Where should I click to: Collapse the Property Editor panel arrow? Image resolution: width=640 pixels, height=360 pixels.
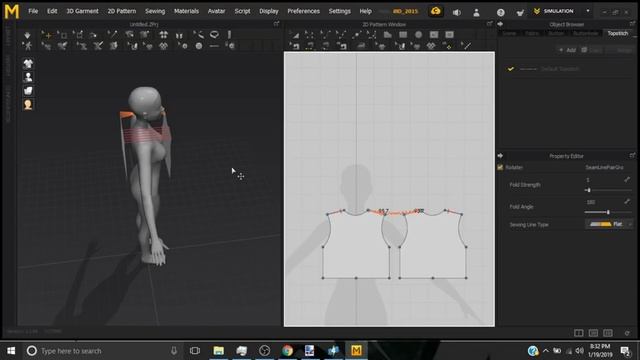point(500,156)
